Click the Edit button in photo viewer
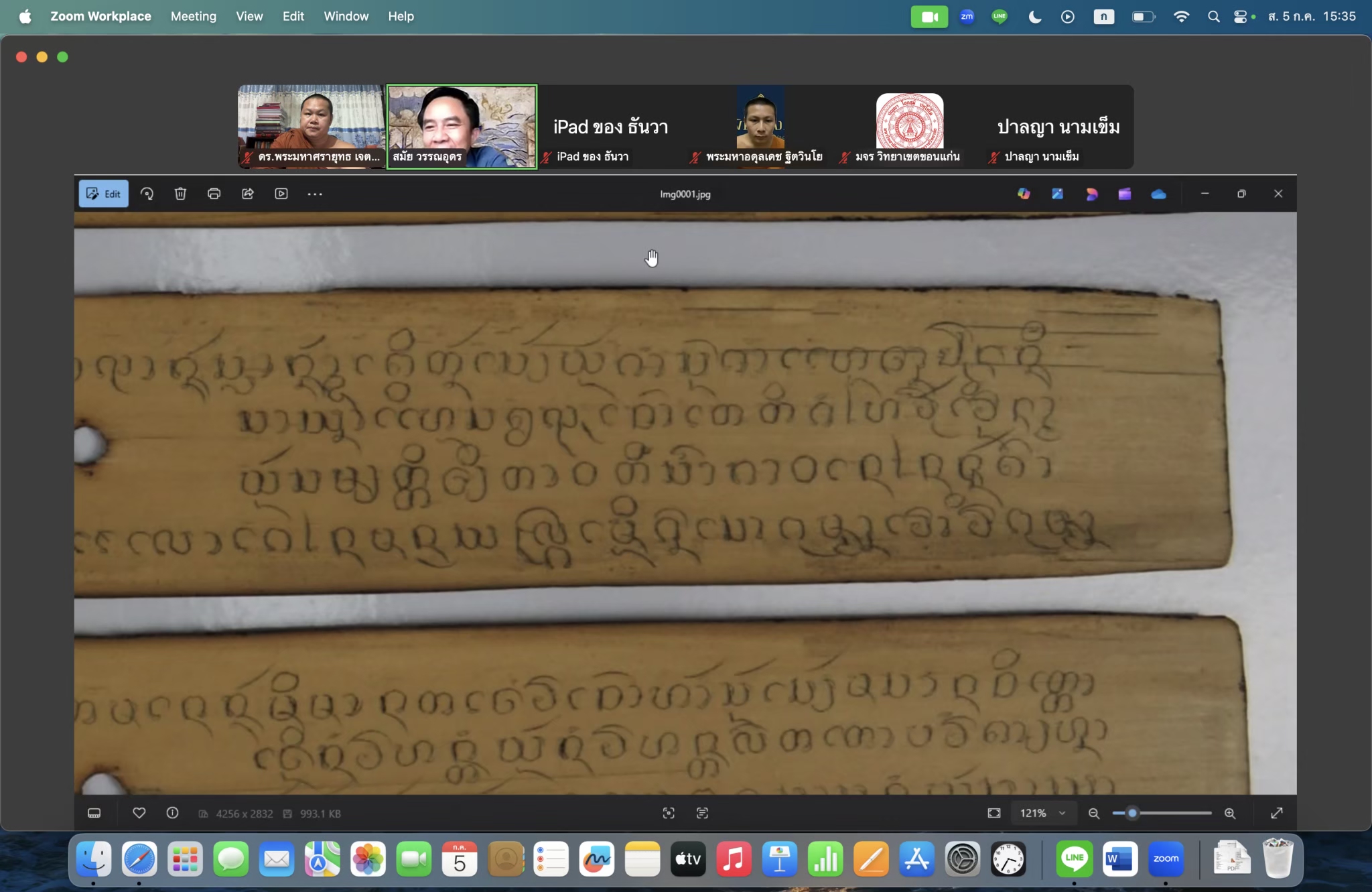Screen dimensions: 1372x892 tap(104, 194)
